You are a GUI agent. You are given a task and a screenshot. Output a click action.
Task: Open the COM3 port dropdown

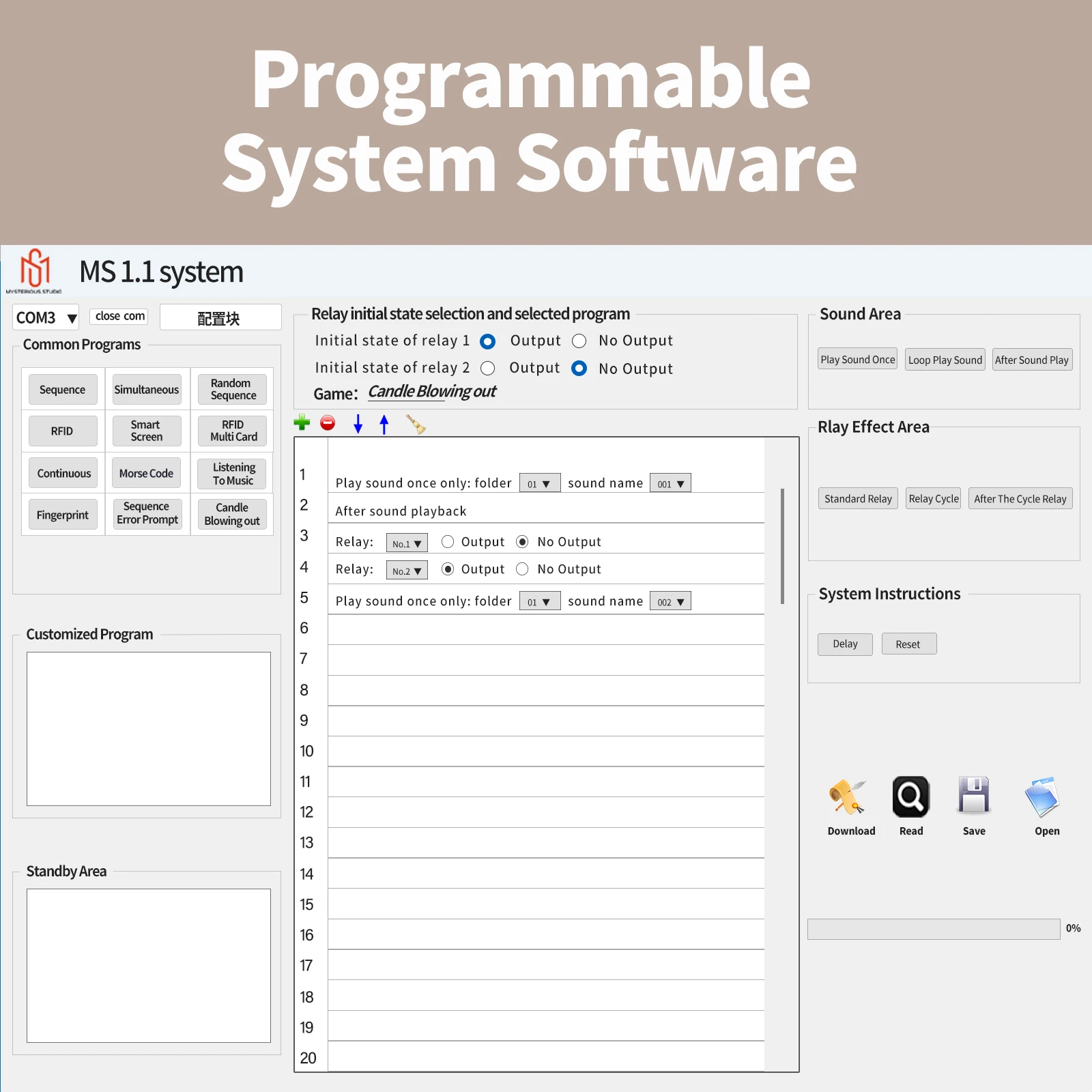coord(46,317)
